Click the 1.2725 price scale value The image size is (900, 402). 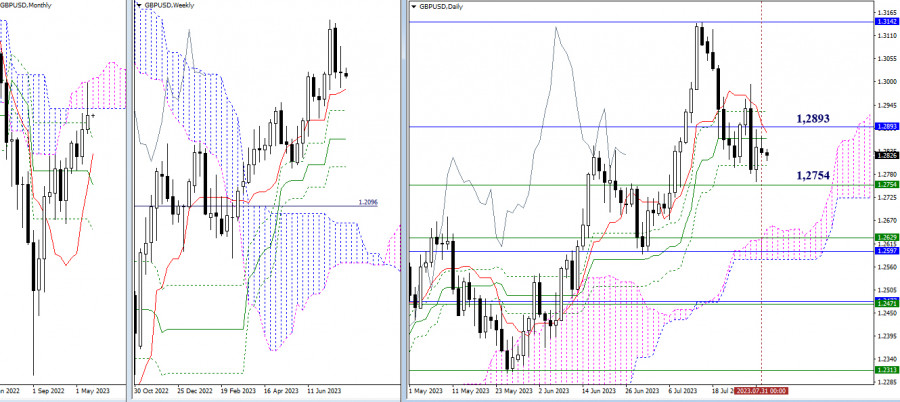[886, 198]
